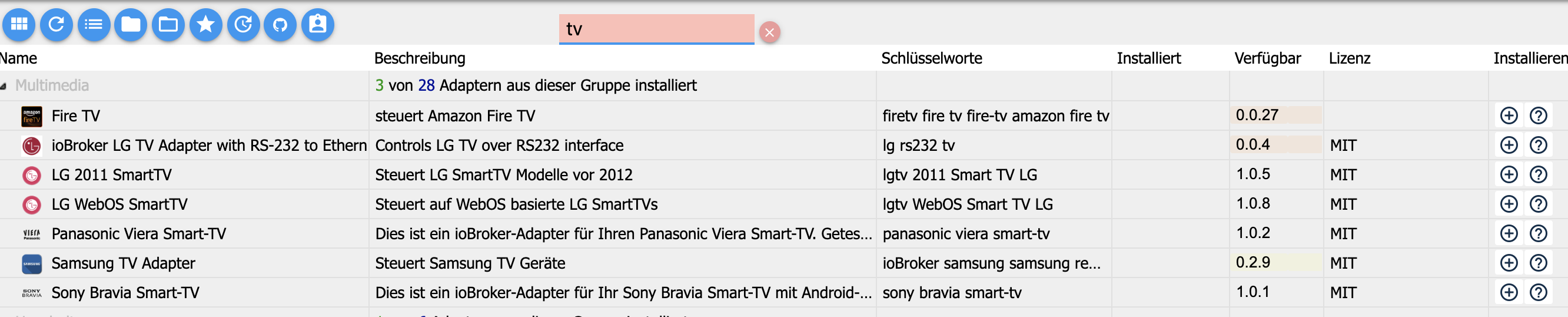Viewport: 1568px width, 317px height.
Task: Click the filled folder toolbar button
Action: pos(131,24)
